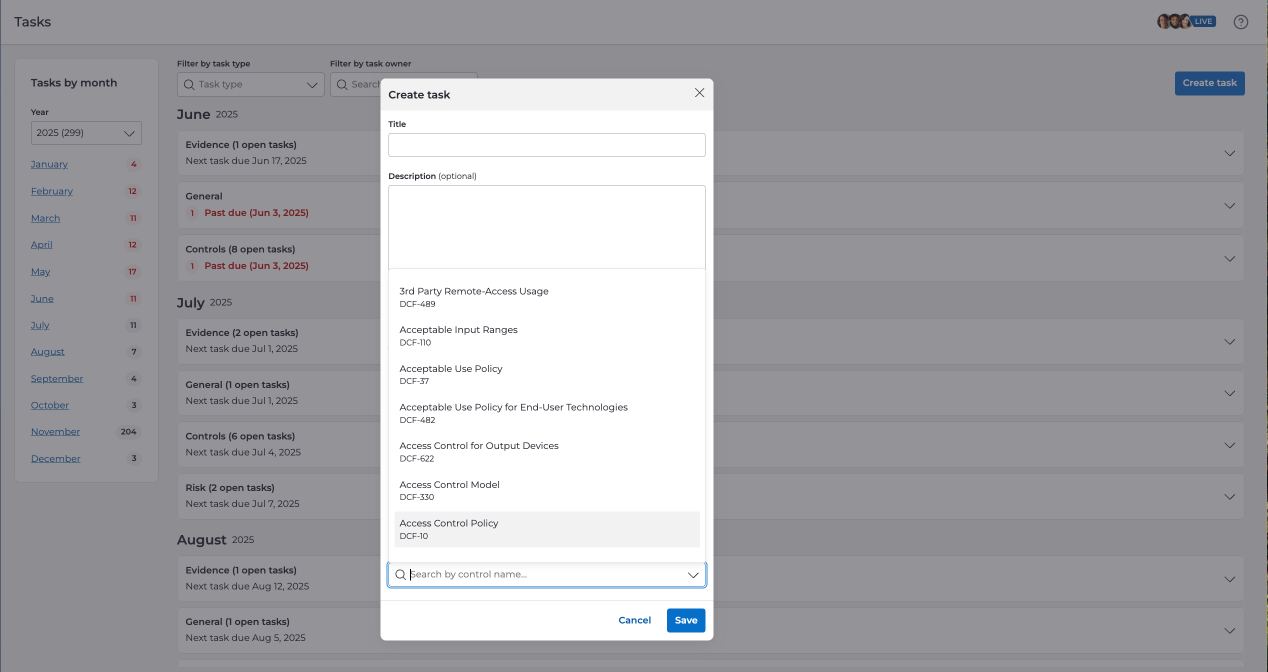Click the Save button
1268x672 pixels.
(686, 620)
